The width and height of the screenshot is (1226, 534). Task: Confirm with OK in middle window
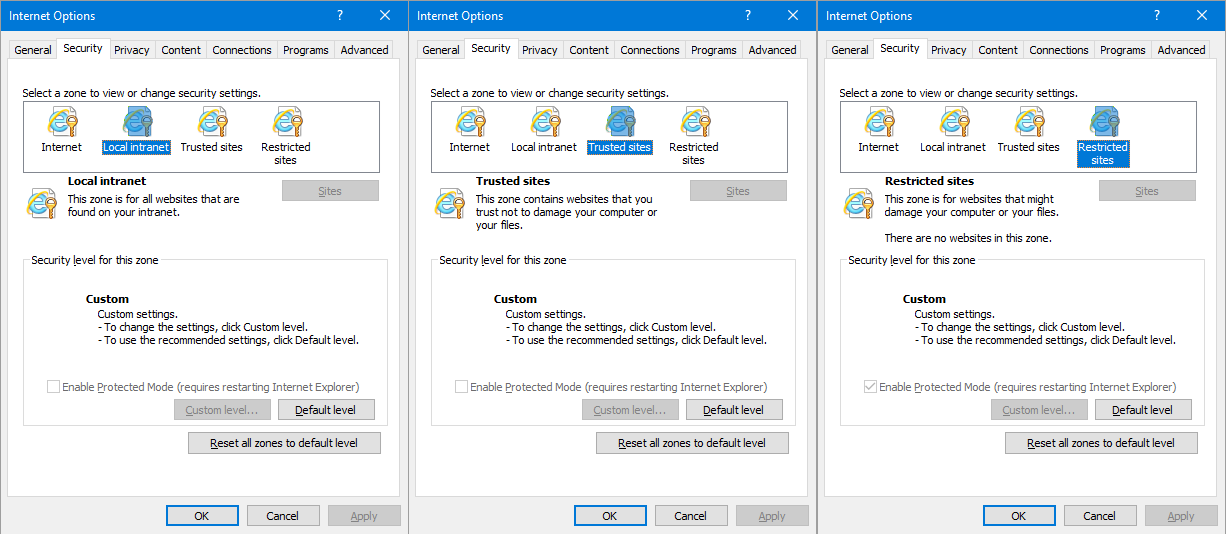(x=610, y=516)
